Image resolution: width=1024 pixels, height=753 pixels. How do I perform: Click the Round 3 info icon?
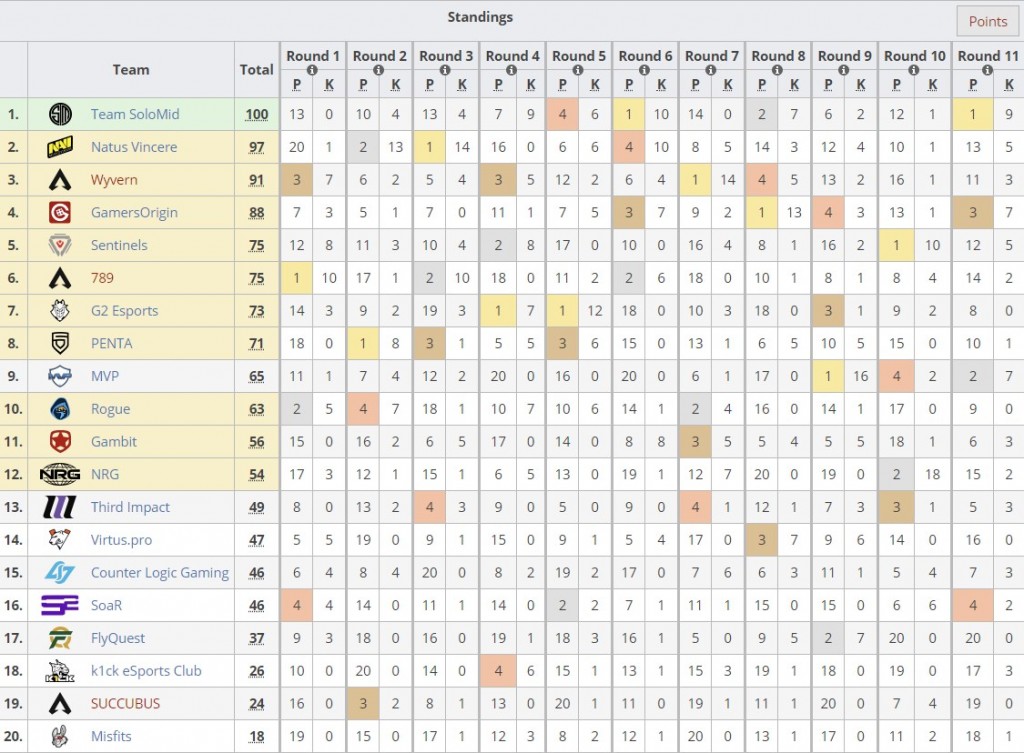coord(445,70)
